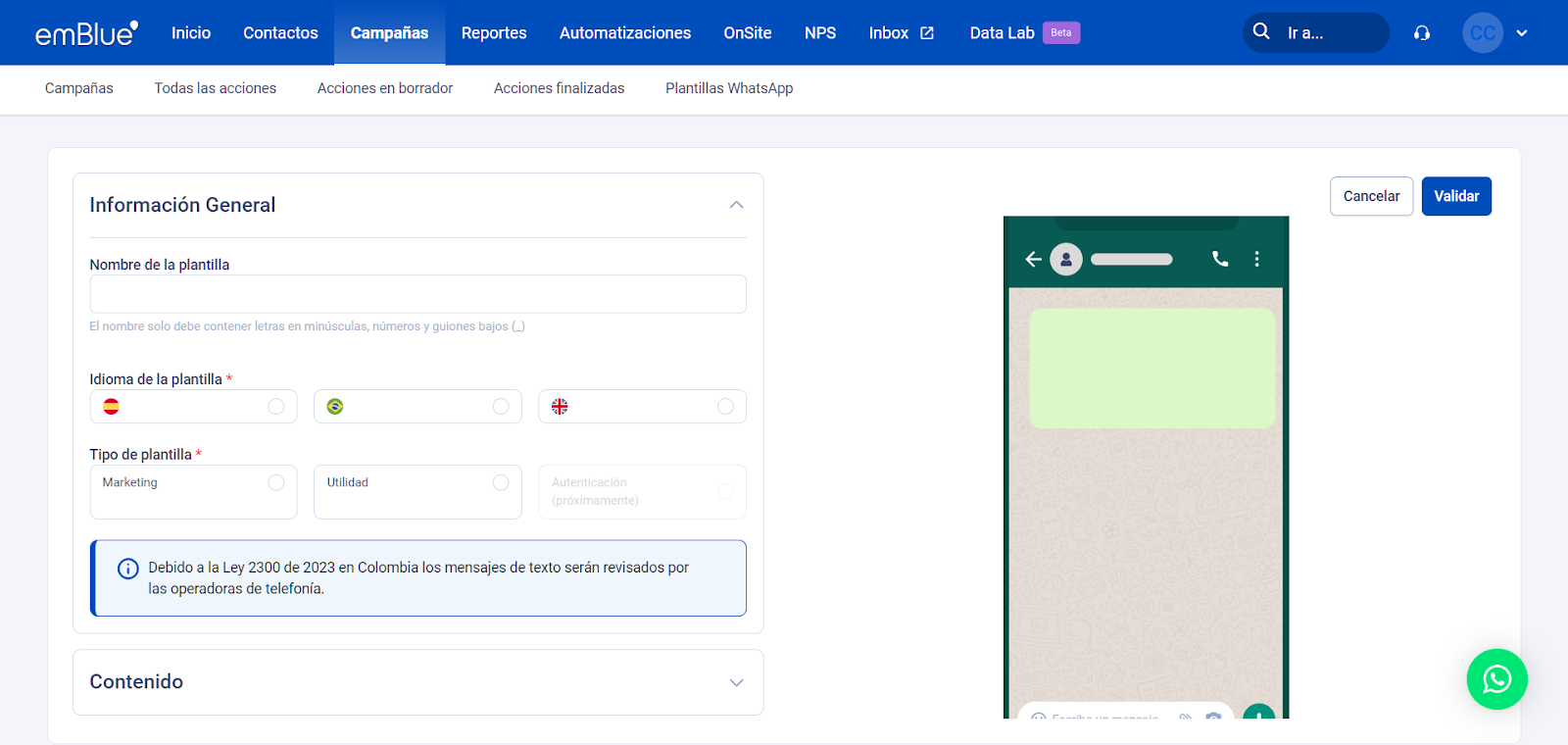Viewport: 1568px width, 745px height.
Task: Click the Nombre de la plantilla field
Action: tap(417, 294)
